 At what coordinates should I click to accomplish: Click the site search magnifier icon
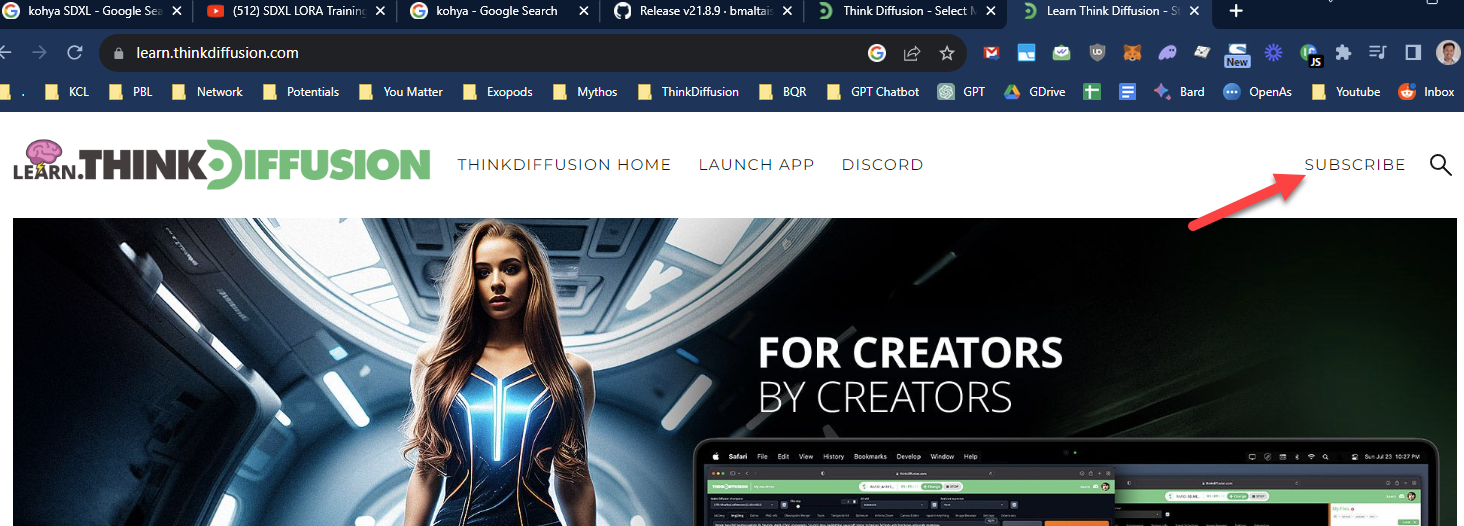pos(1440,165)
